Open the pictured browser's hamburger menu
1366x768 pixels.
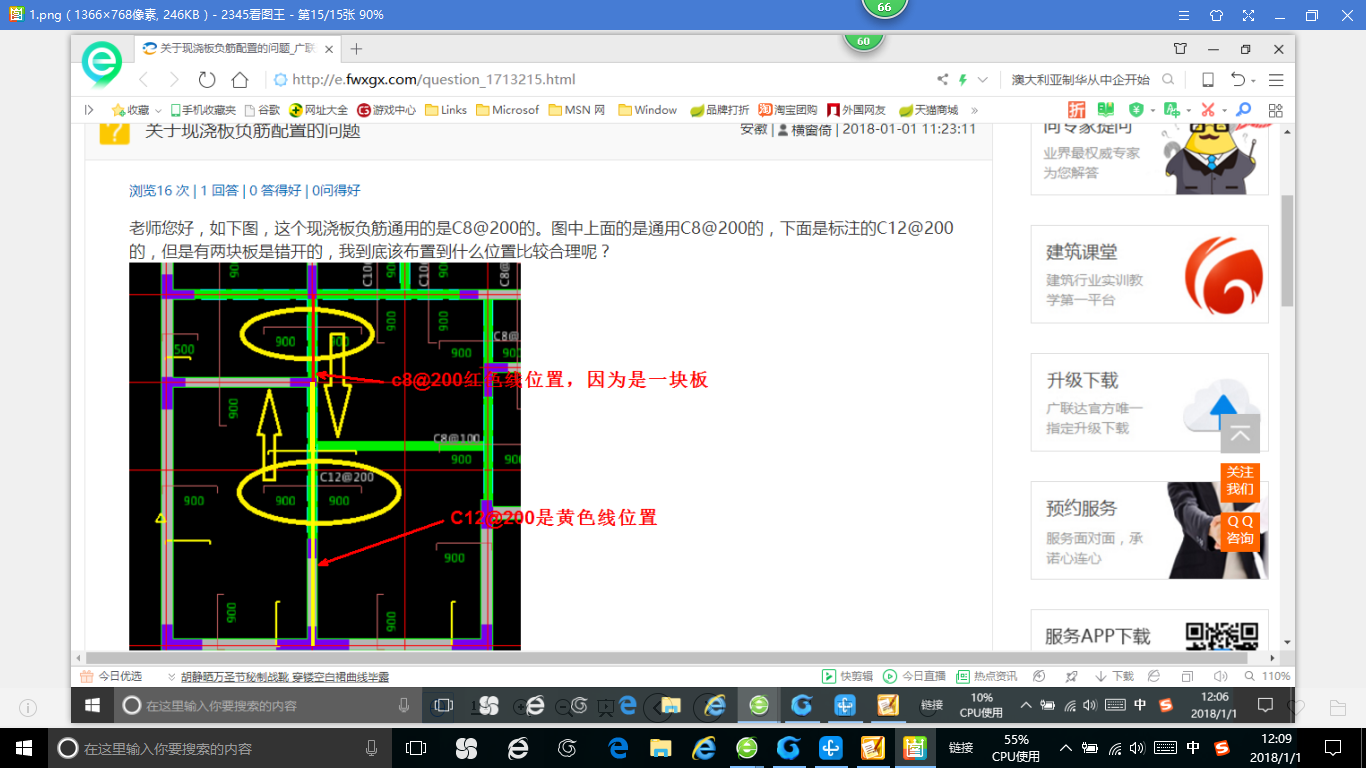[1276, 80]
